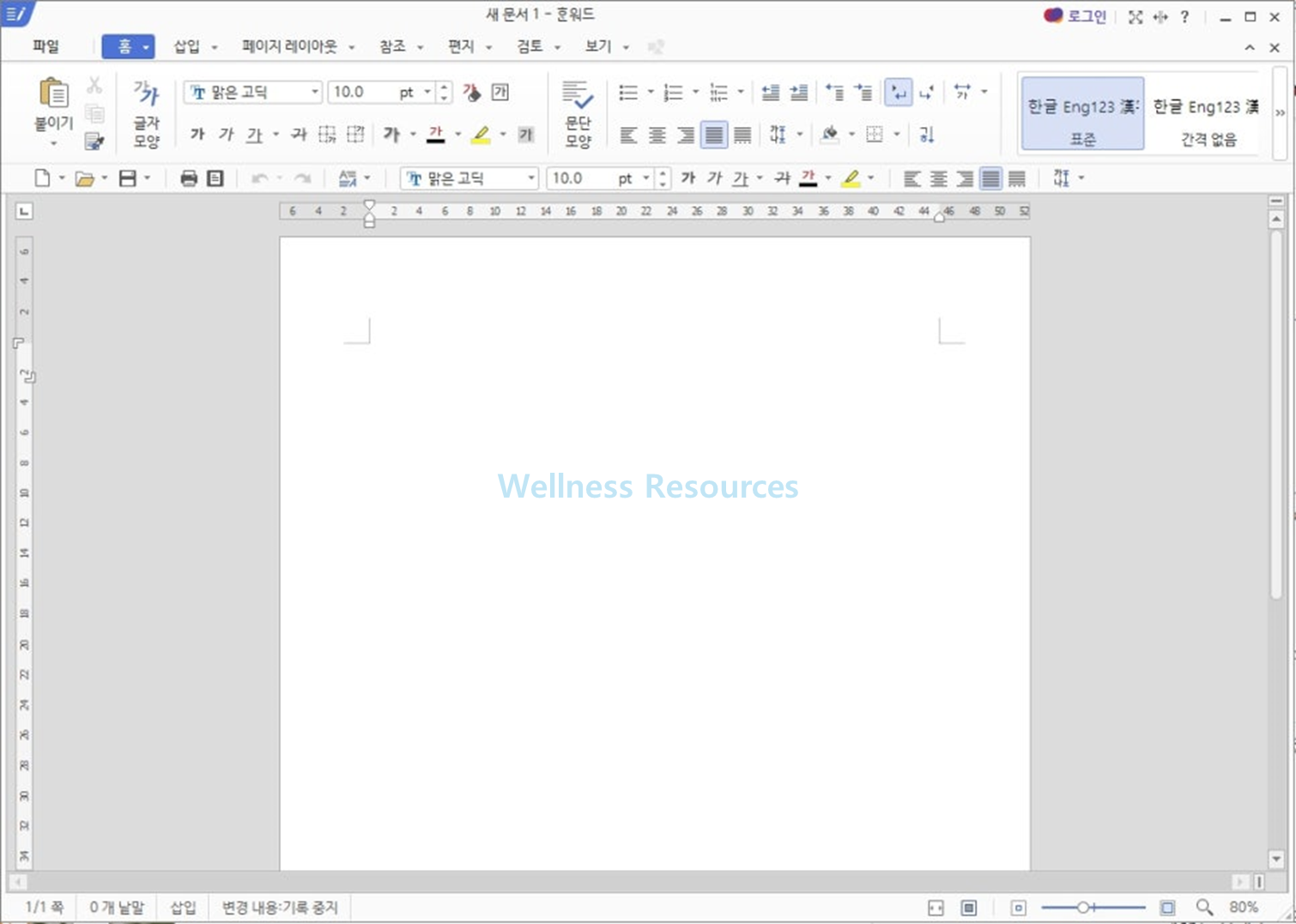
Task: Click the 1/1 쪽 page indicator
Action: click(44, 907)
